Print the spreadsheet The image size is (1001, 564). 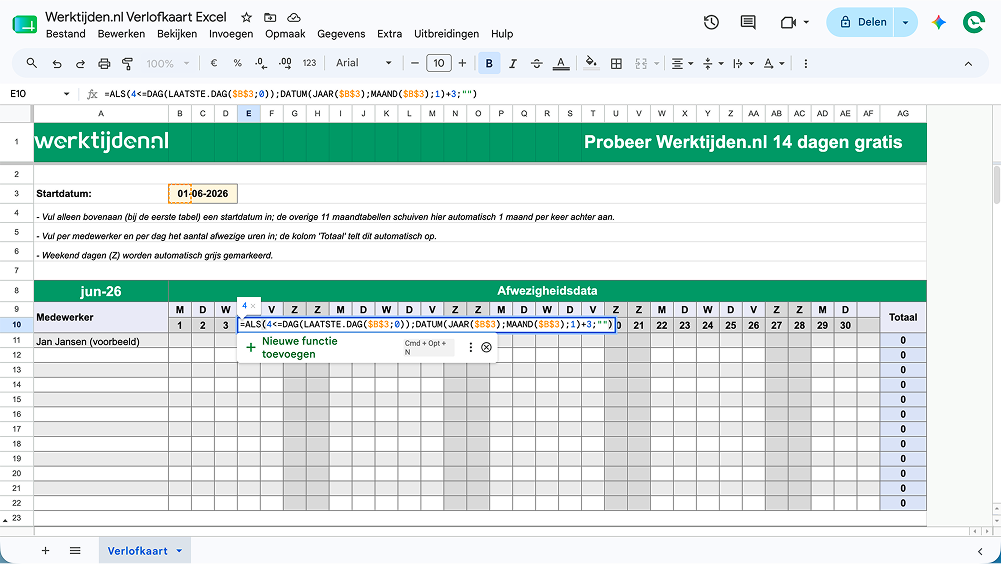[104, 63]
